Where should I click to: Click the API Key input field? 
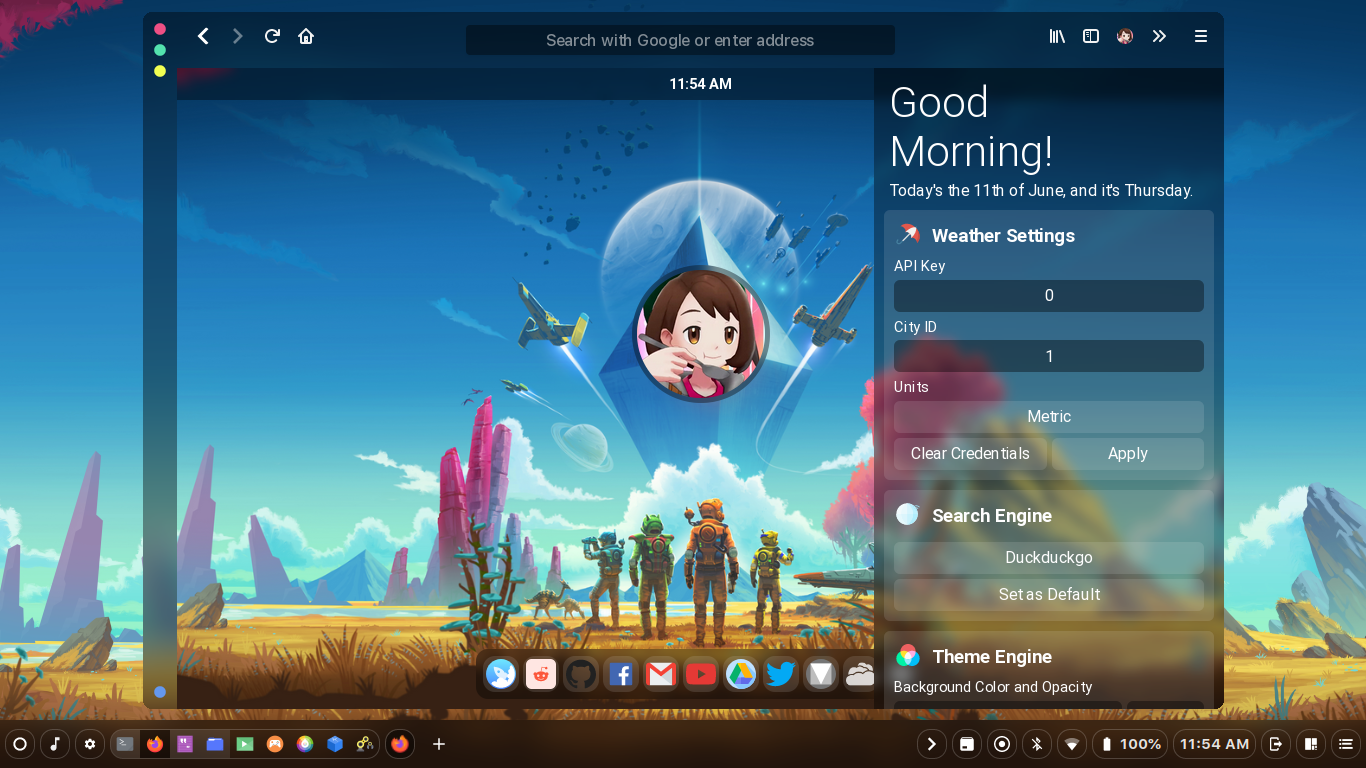click(x=1049, y=296)
